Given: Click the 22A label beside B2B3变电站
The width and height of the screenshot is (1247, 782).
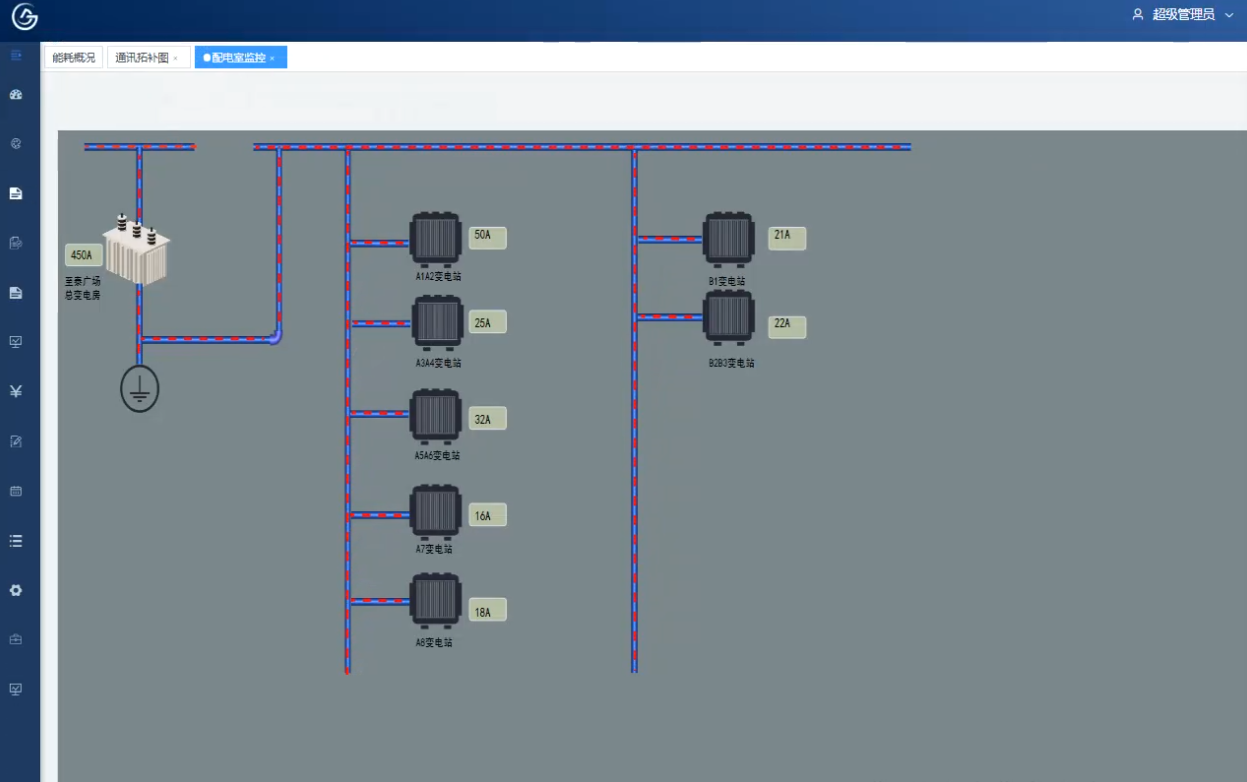Looking at the screenshot, I should click(x=787, y=326).
